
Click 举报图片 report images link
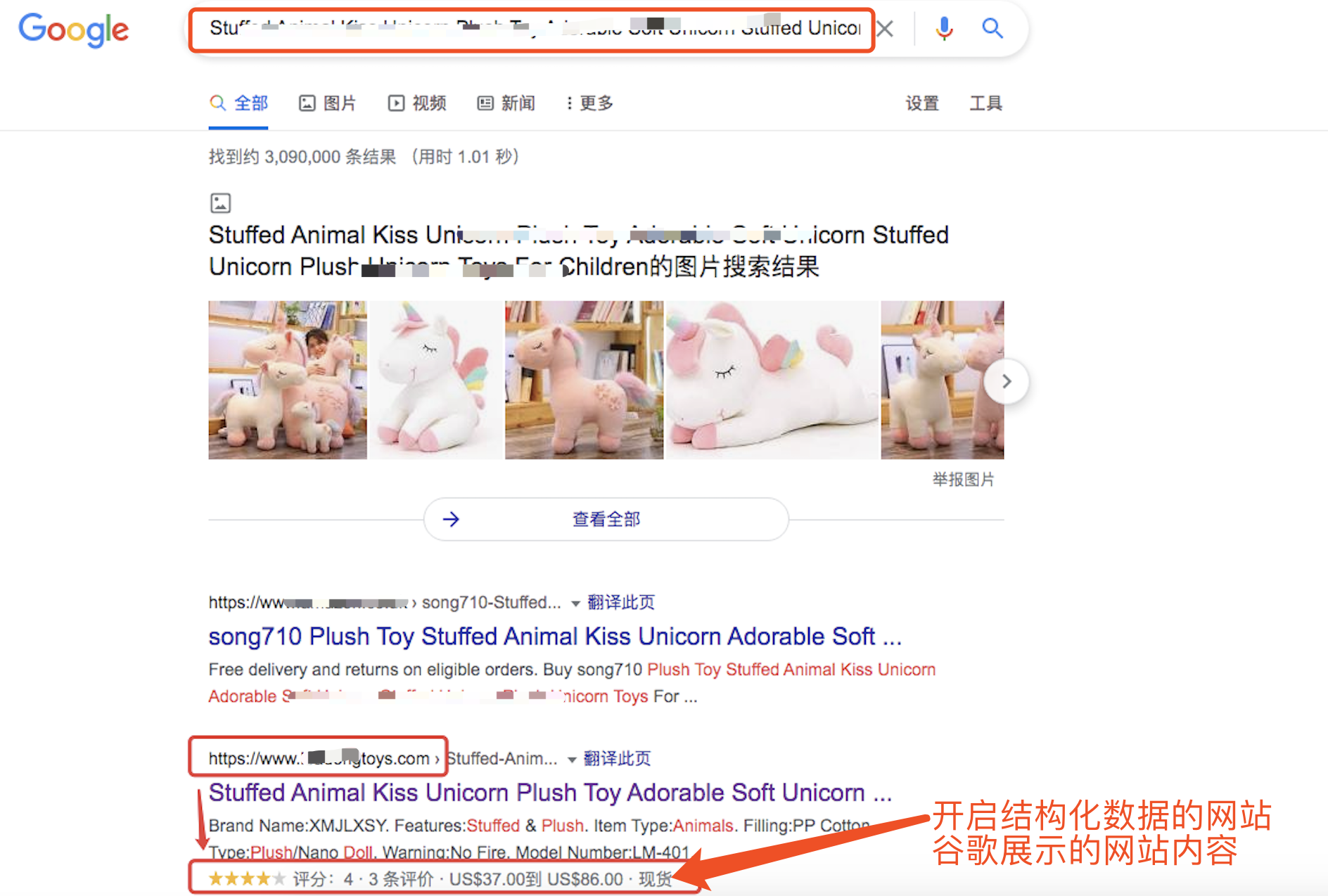coord(963,480)
